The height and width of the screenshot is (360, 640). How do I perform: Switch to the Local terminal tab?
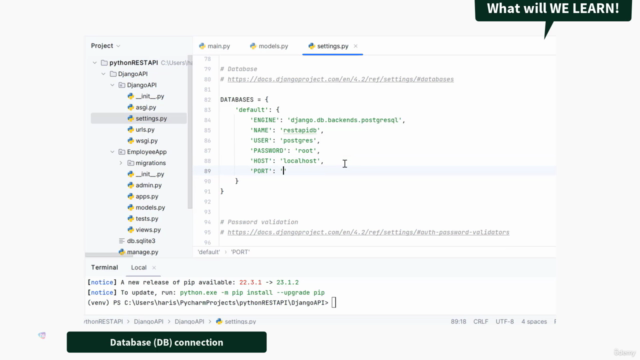138,267
